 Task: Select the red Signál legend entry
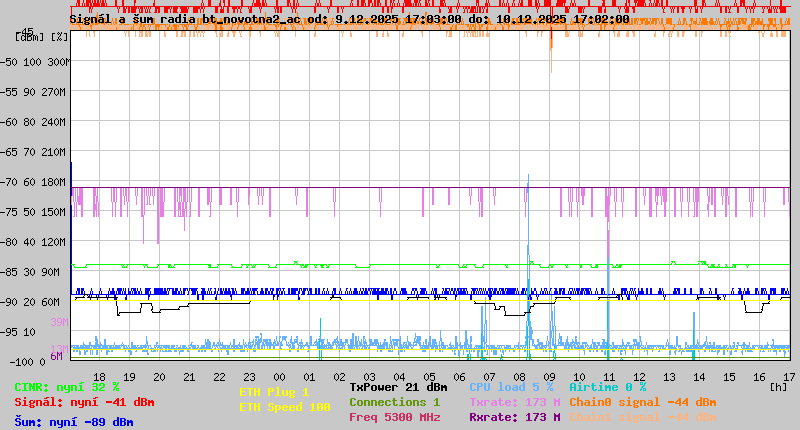click(x=84, y=402)
